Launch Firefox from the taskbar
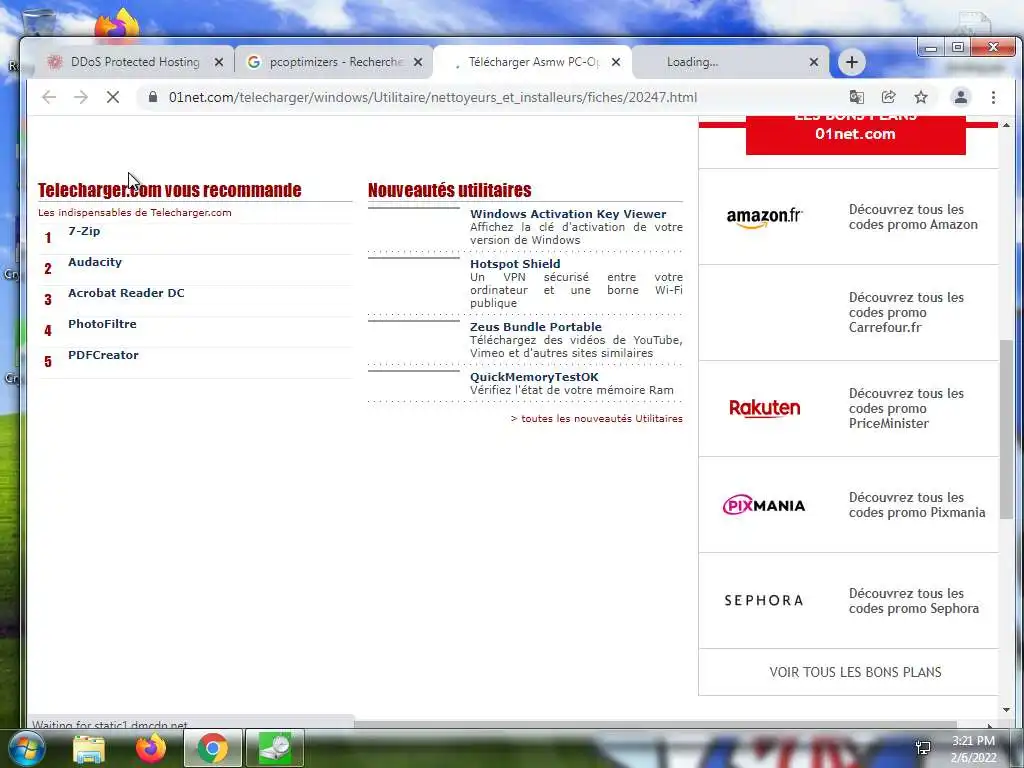The width and height of the screenshot is (1024, 768). coord(151,748)
